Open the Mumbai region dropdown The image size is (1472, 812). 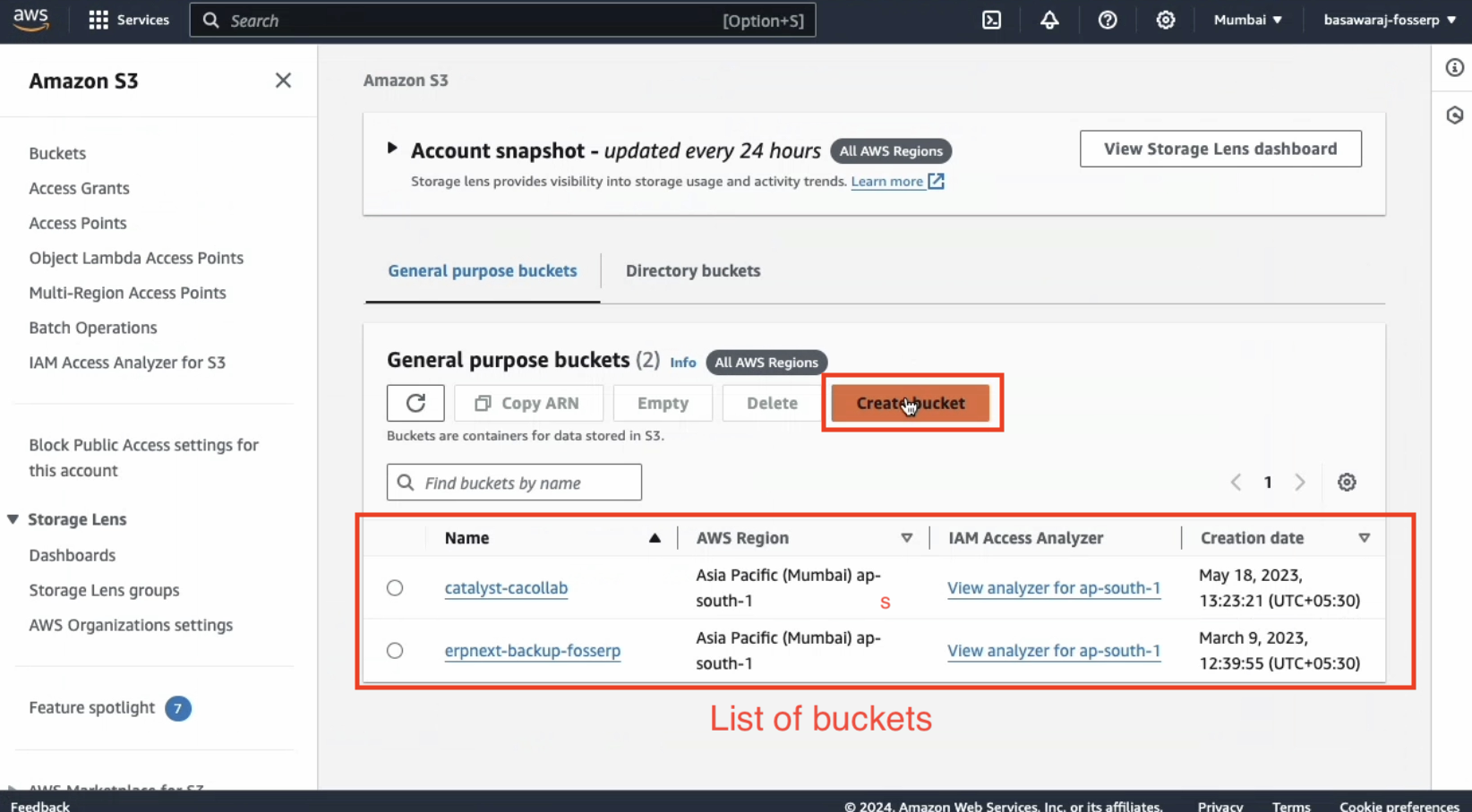tap(1247, 20)
